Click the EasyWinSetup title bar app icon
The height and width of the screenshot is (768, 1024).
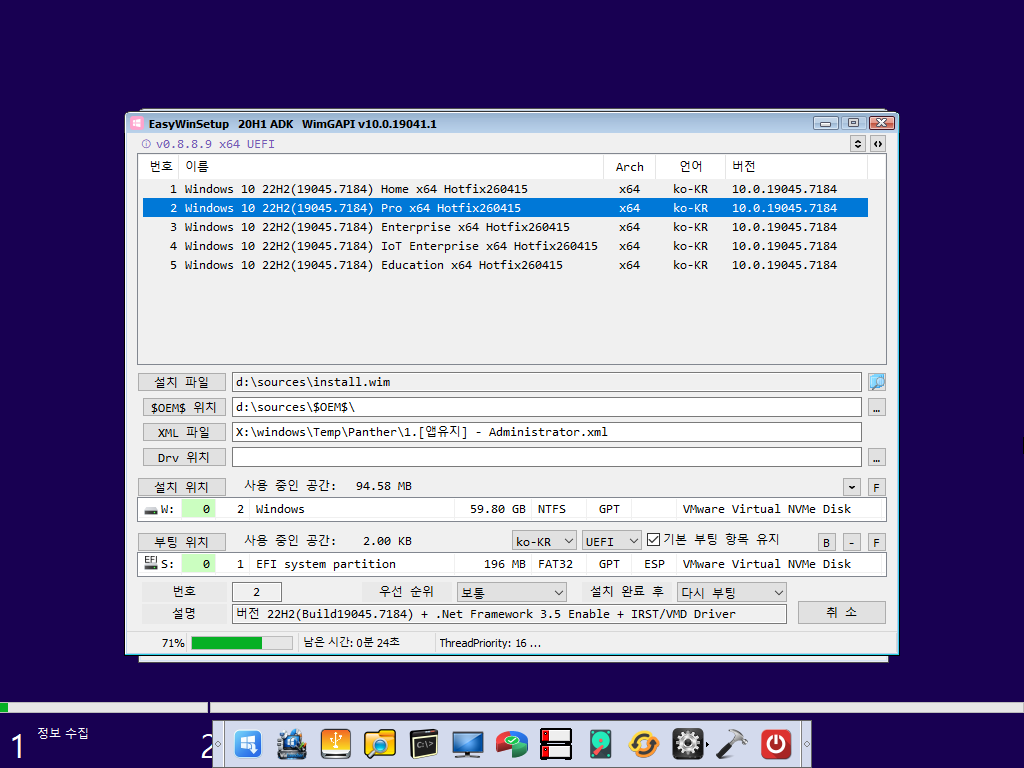136,123
